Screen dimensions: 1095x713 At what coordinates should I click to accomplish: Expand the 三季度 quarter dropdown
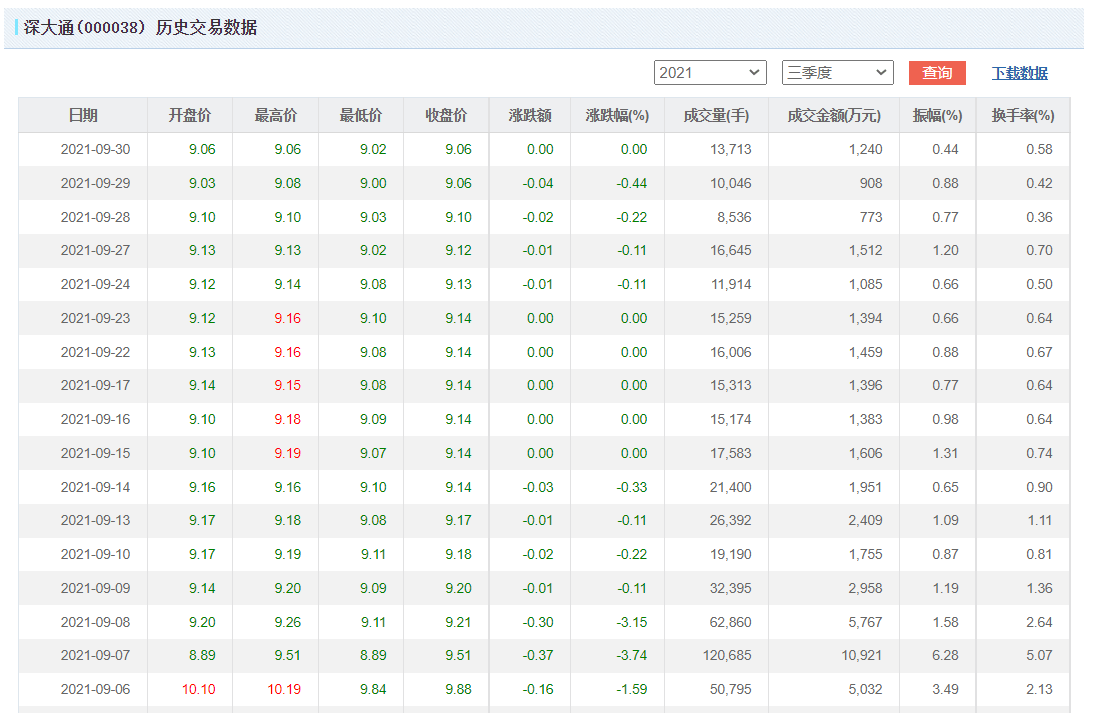click(x=837, y=73)
